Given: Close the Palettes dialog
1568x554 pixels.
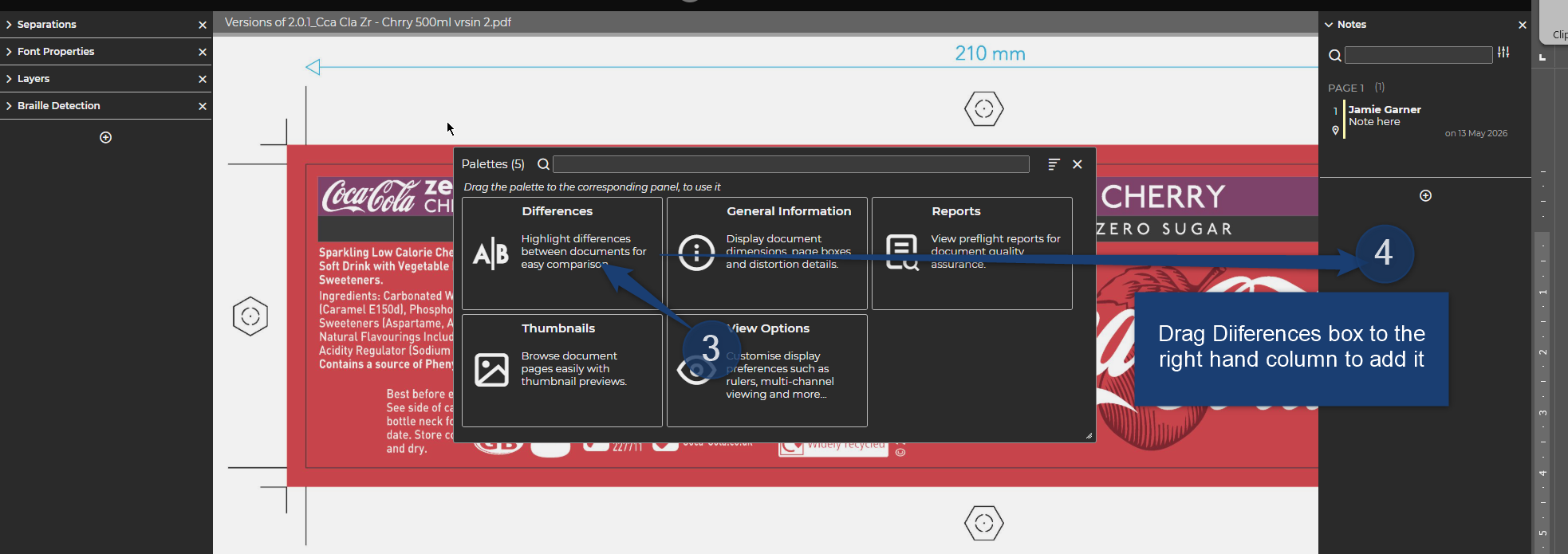Looking at the screenshot, I should tap(1078, 164).
